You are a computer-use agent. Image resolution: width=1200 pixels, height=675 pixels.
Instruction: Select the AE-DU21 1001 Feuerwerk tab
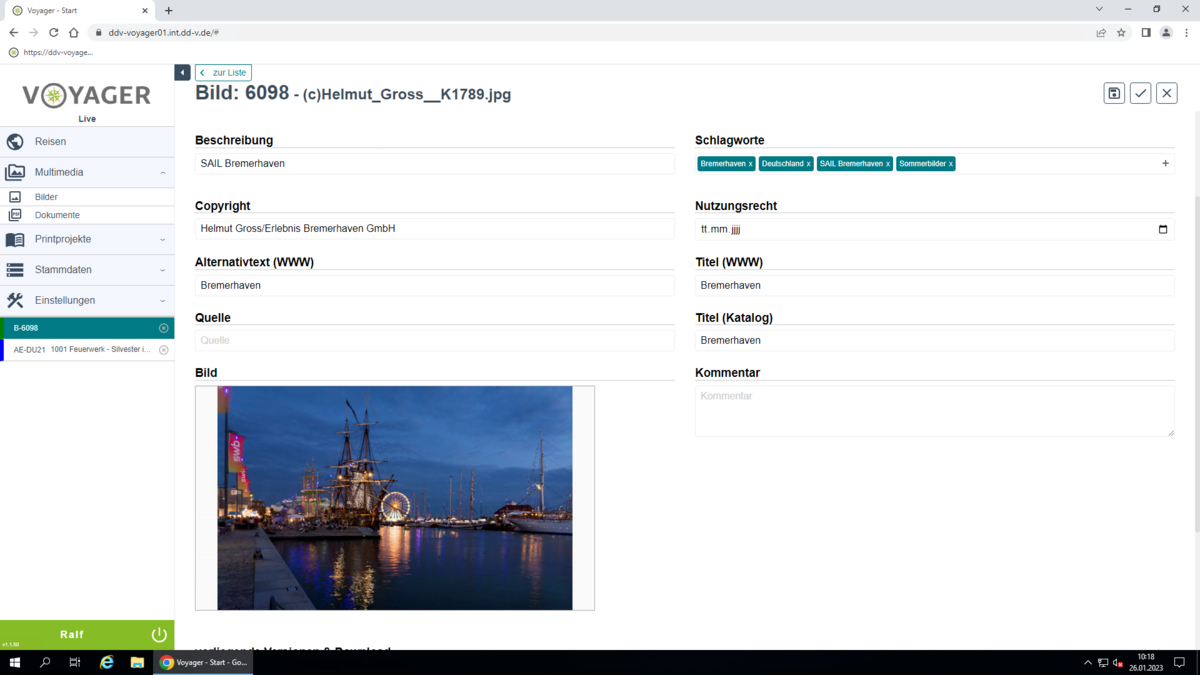tap(87, 350)
